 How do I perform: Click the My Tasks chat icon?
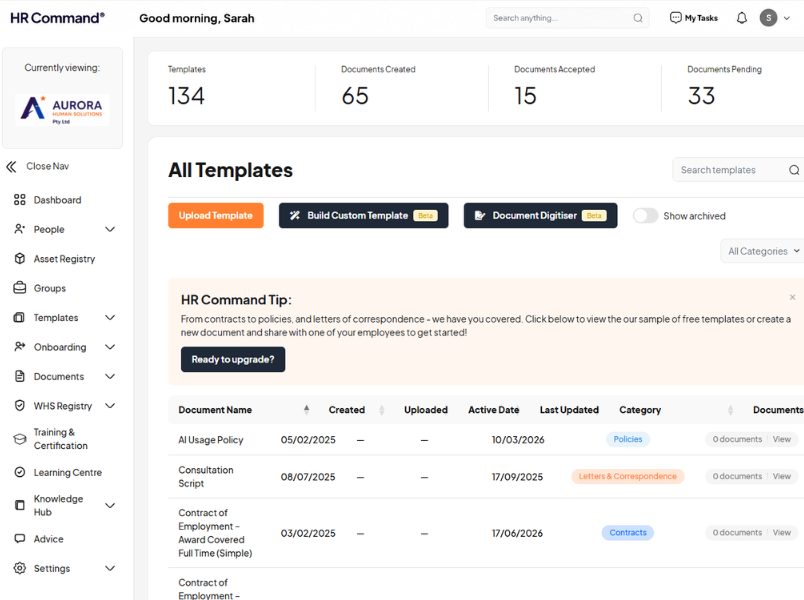(675, 18)
